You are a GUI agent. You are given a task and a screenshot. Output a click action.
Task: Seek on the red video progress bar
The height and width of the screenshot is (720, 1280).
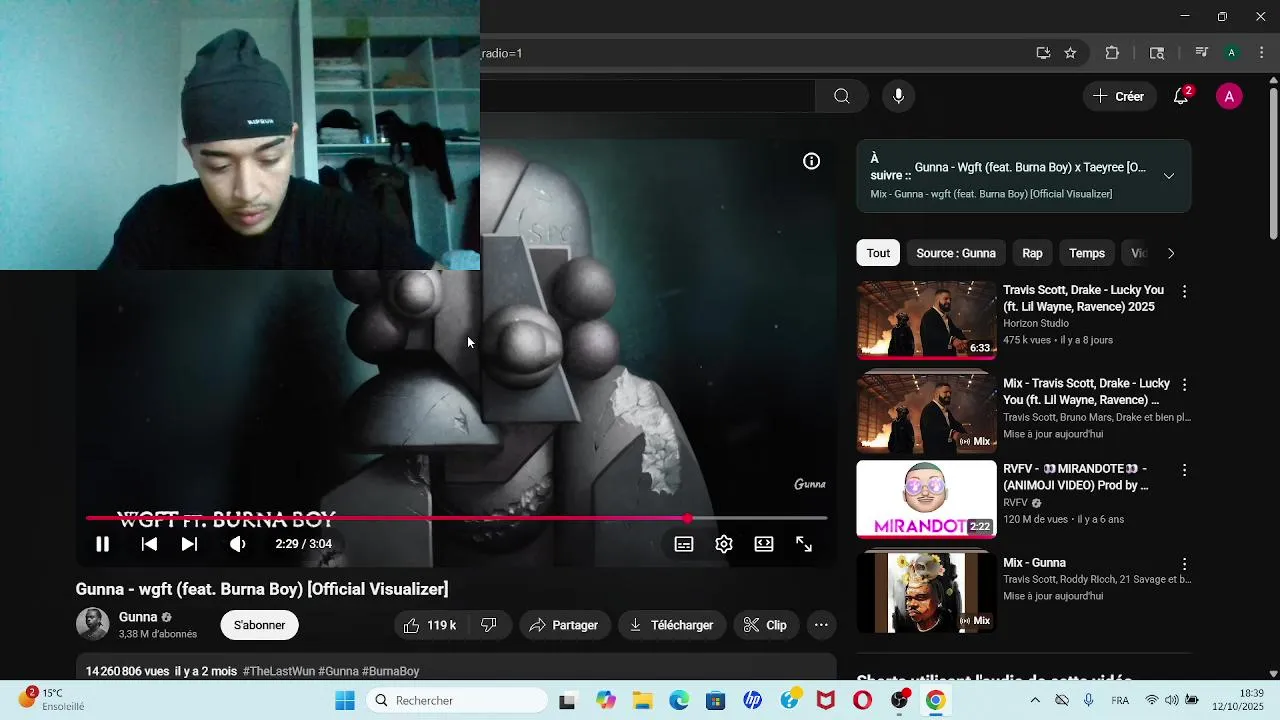coord(456,518)
